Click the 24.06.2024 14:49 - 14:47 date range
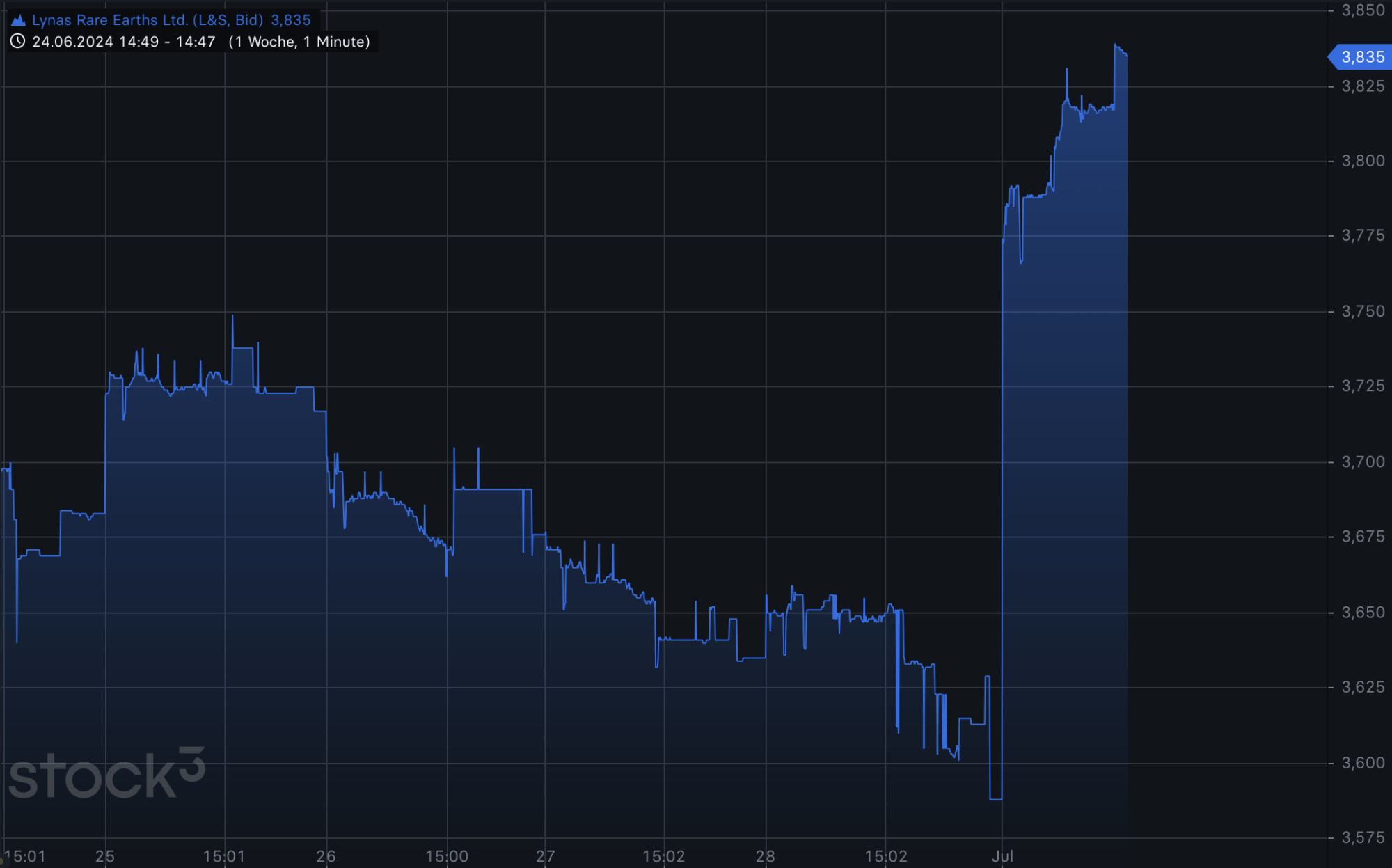 tap(123, 42)
